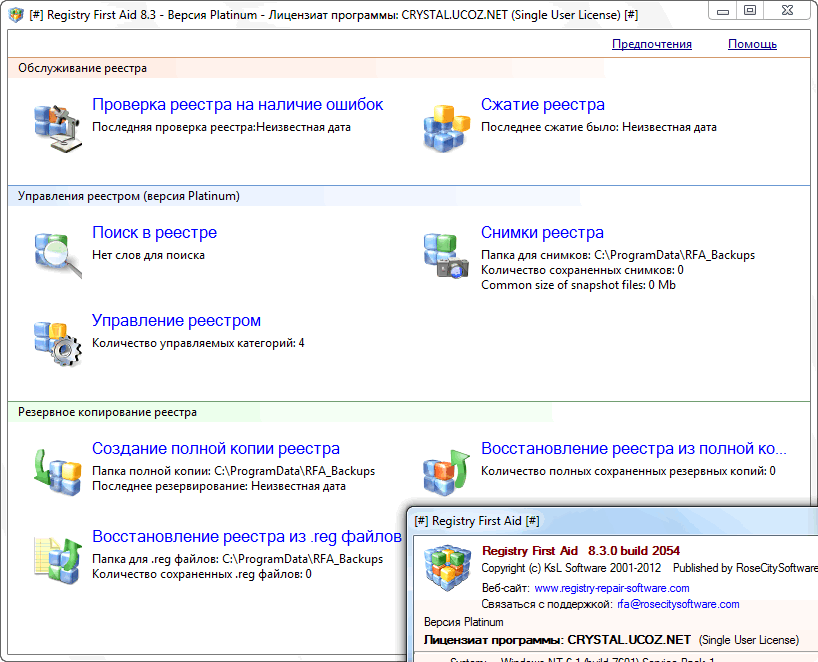Viewport: 818px width, 662px height.
Task: Click 'Лицензиат программы: CRYSTAL.UCOZ.NET' in About dialog
Action: (x=557, y=640)
